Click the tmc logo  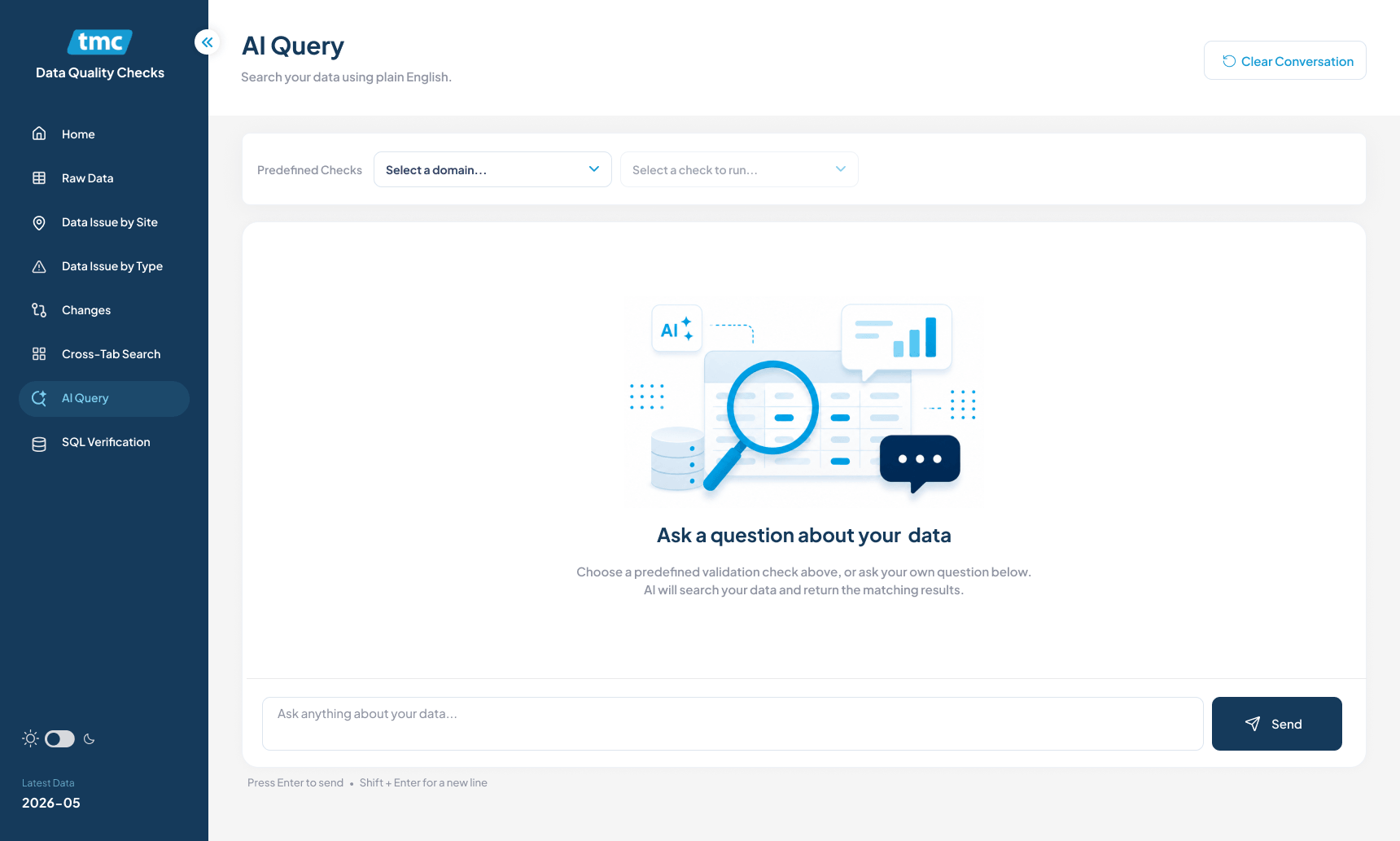click(100, 42)
